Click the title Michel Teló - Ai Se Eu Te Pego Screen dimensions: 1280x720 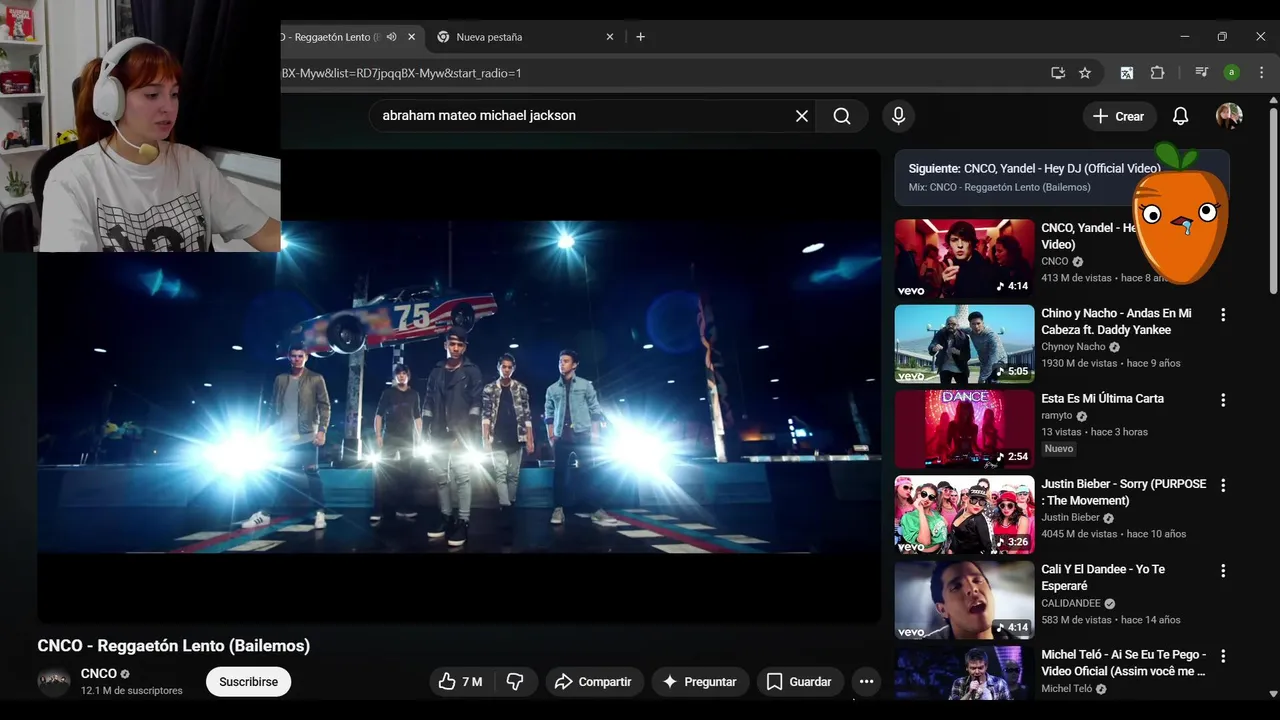[1124, 663]
